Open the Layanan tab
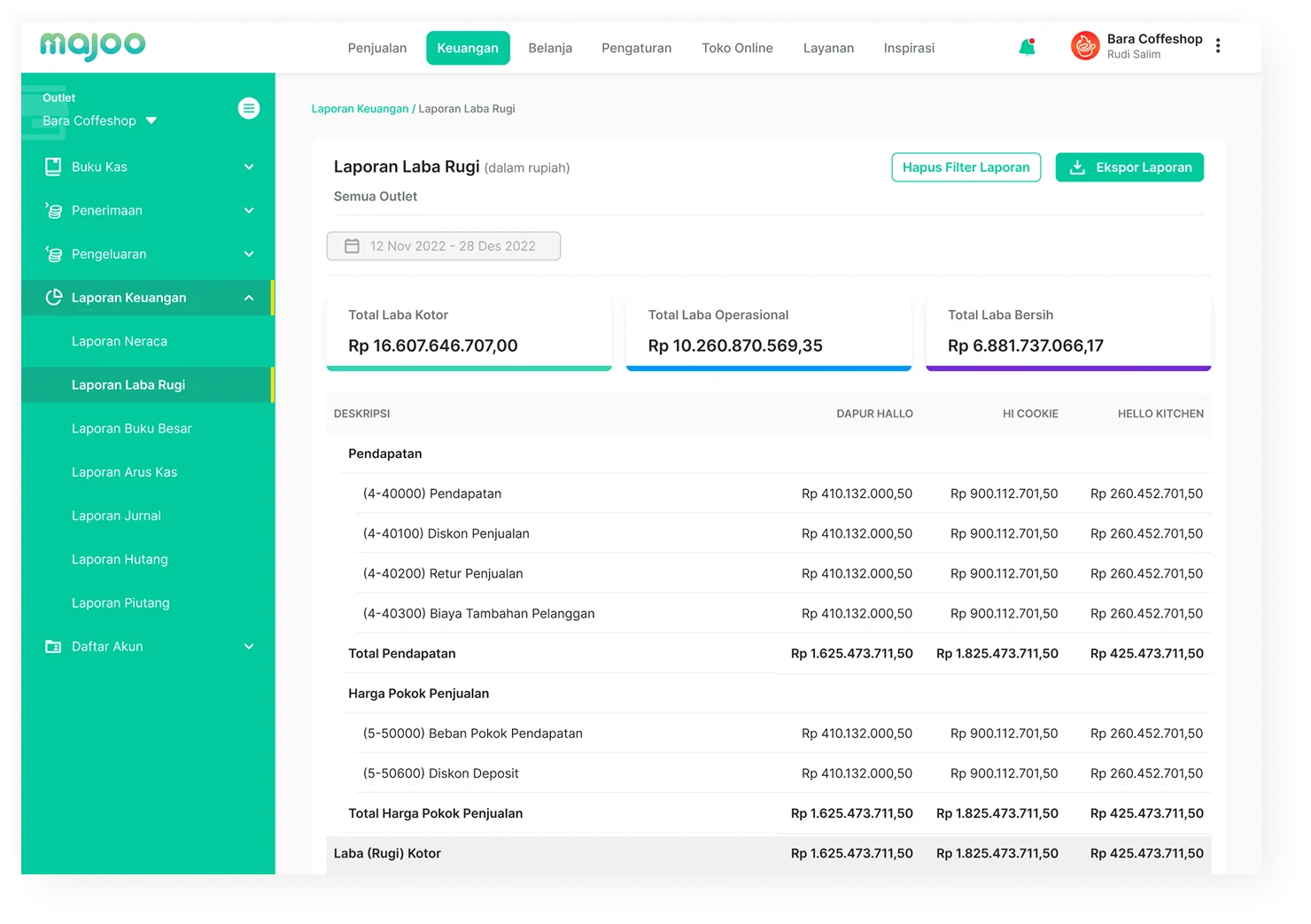 (828, 48)
